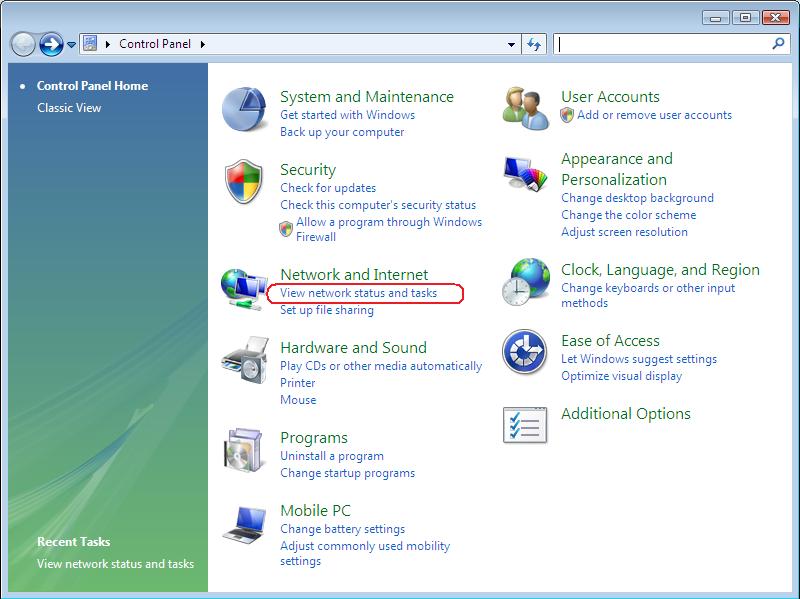Open the Clock, Language, and Region icon
This screenshot has width=800, height=599.
click(525, 282)
